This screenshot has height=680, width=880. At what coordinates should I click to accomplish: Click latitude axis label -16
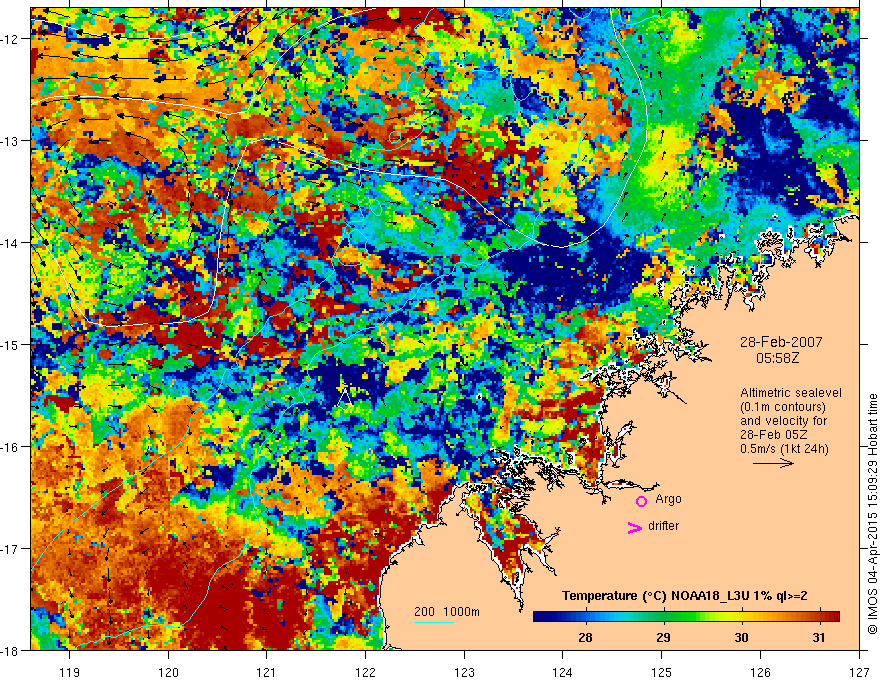pos(10,447)
